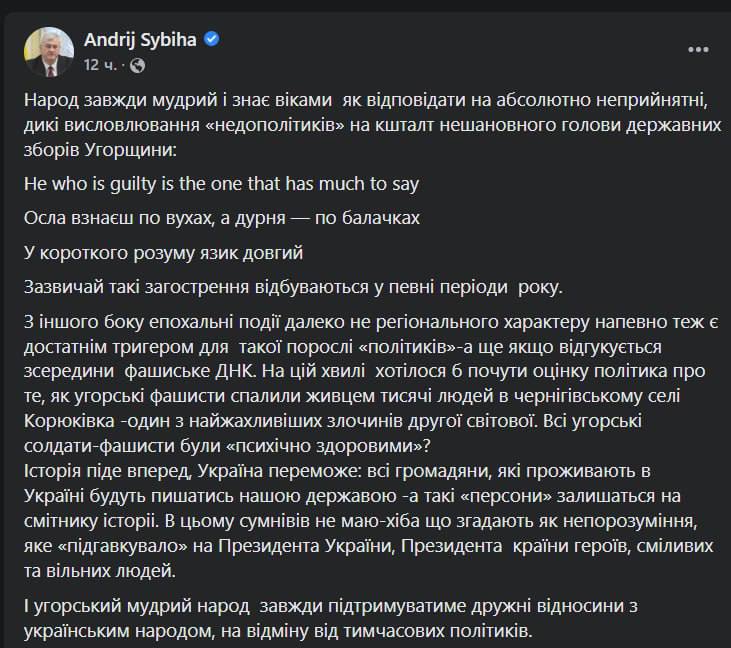Click the "12 ч." post timestamp
Screen dimensions: 731x648
101,65
